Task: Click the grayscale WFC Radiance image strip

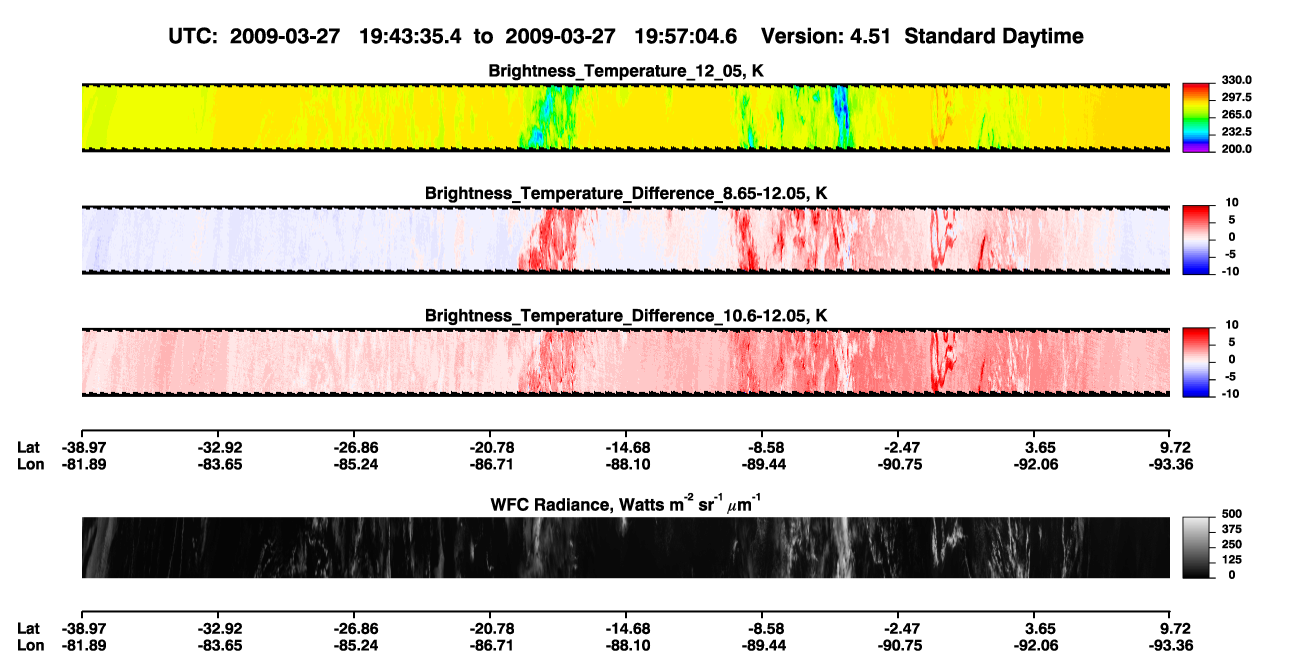Action: tap(625, 547)
